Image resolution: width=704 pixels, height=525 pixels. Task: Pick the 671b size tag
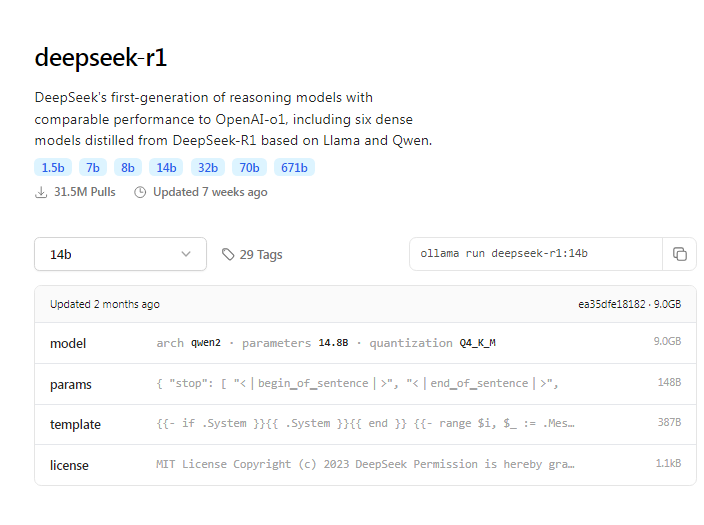294,168
